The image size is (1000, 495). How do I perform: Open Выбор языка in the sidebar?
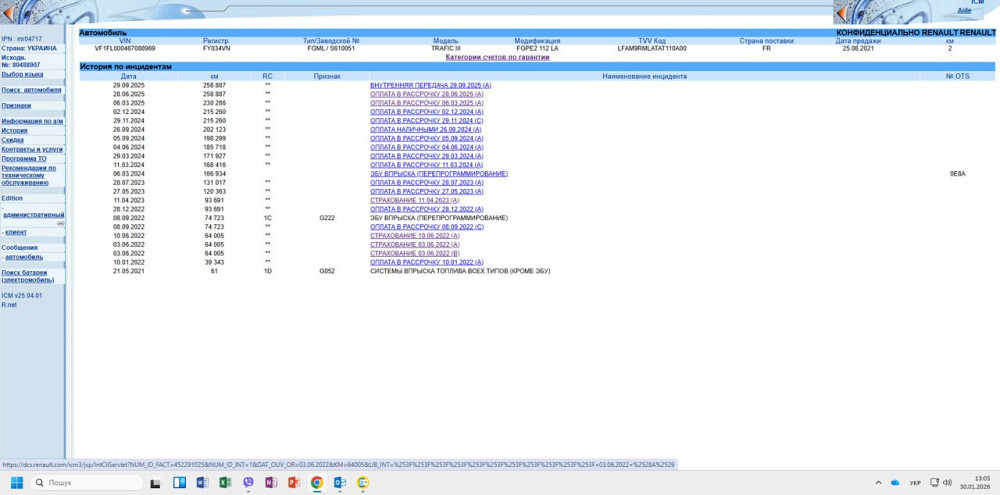(22, 74)
